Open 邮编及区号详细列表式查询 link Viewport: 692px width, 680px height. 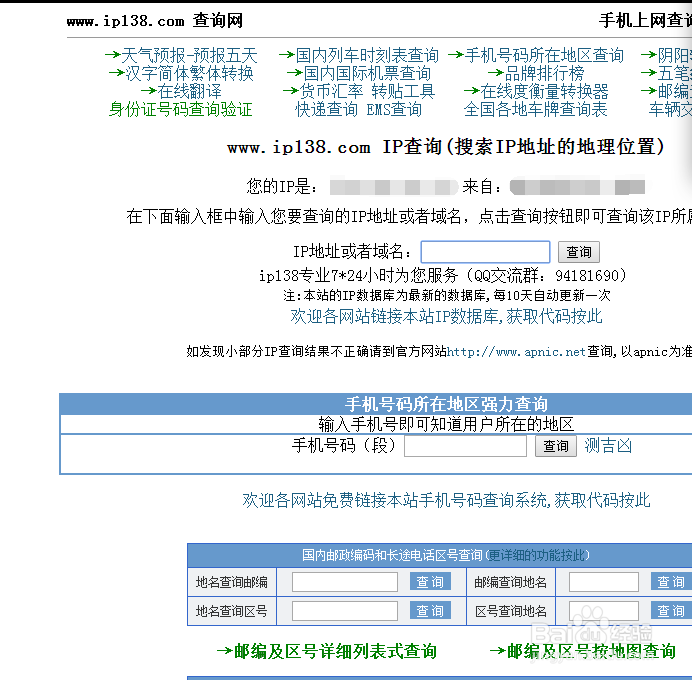pos(335,651)
